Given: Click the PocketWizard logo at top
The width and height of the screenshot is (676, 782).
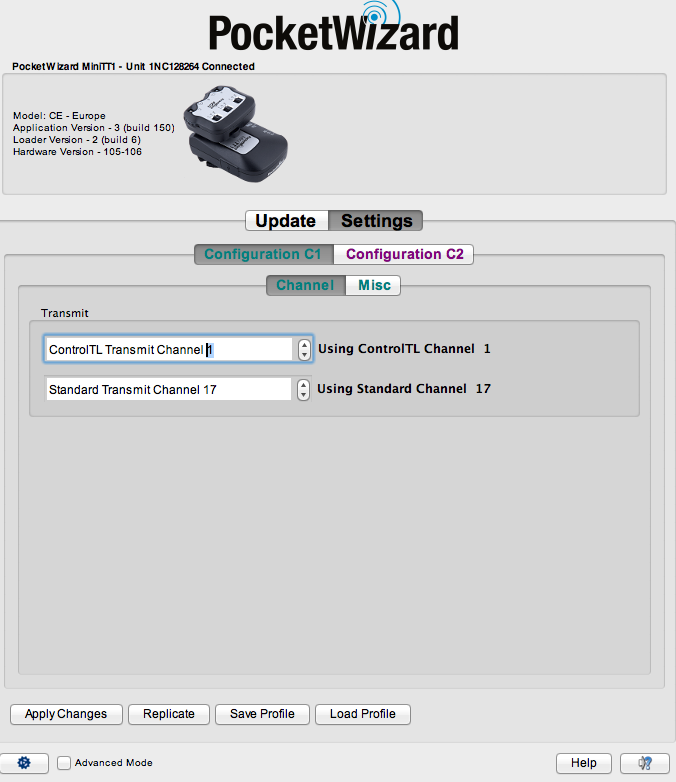Looking at the screenshot, I should click(x=334, y=27).
